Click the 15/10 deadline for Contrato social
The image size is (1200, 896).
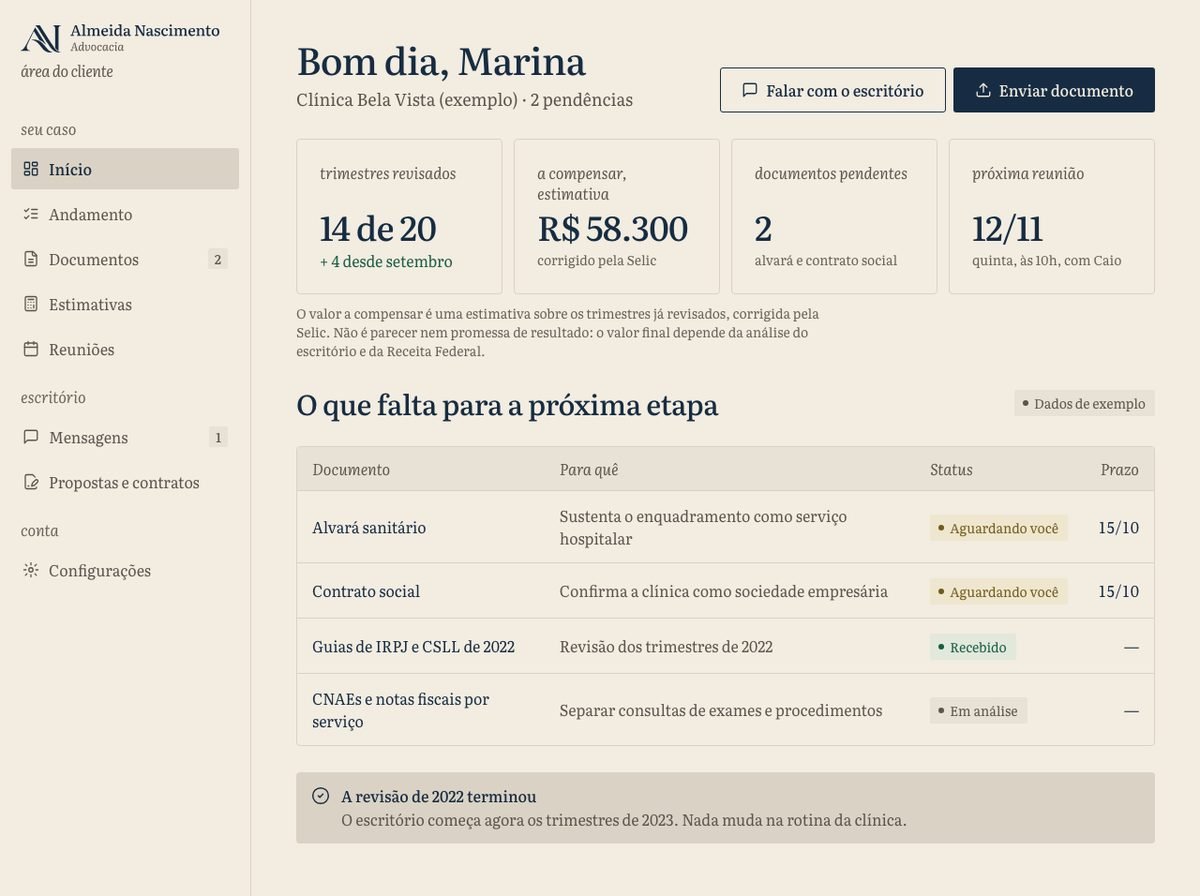point(1118,591)
